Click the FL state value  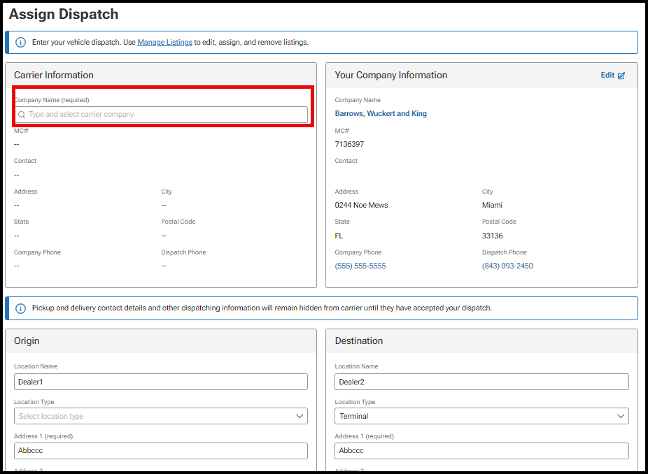point(340,236)
